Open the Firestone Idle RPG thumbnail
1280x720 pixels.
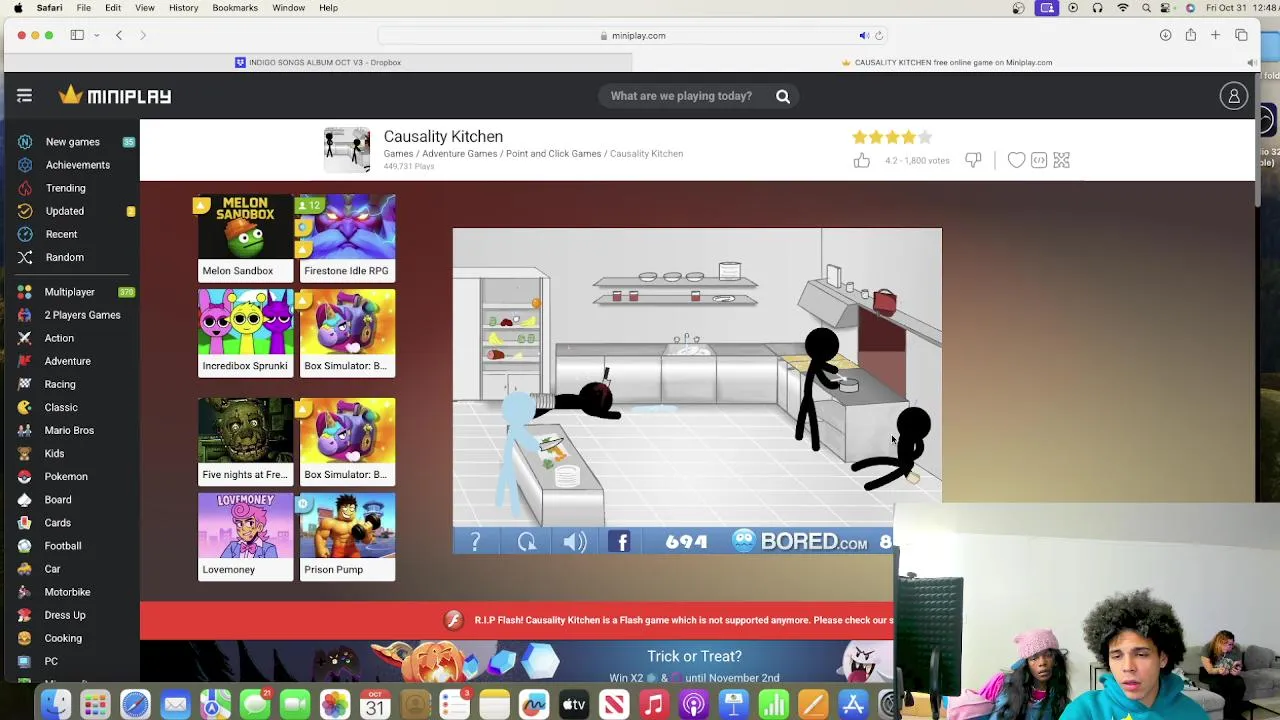pos(347,238)
